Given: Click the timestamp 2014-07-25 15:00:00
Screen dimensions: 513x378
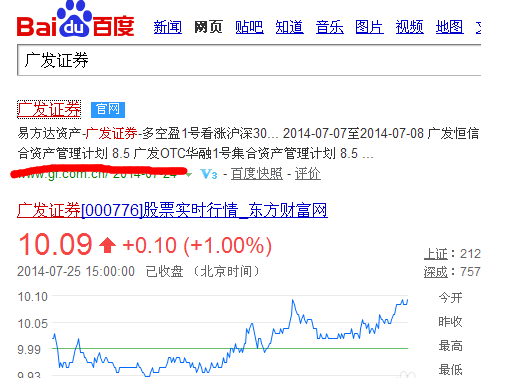Looking at the screenshot, I should 76,272.
